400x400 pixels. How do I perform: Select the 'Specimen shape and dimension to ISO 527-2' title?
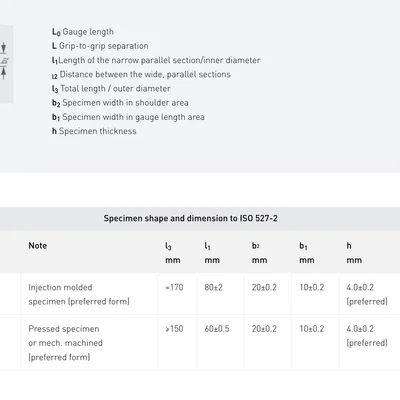click(190, 218)
